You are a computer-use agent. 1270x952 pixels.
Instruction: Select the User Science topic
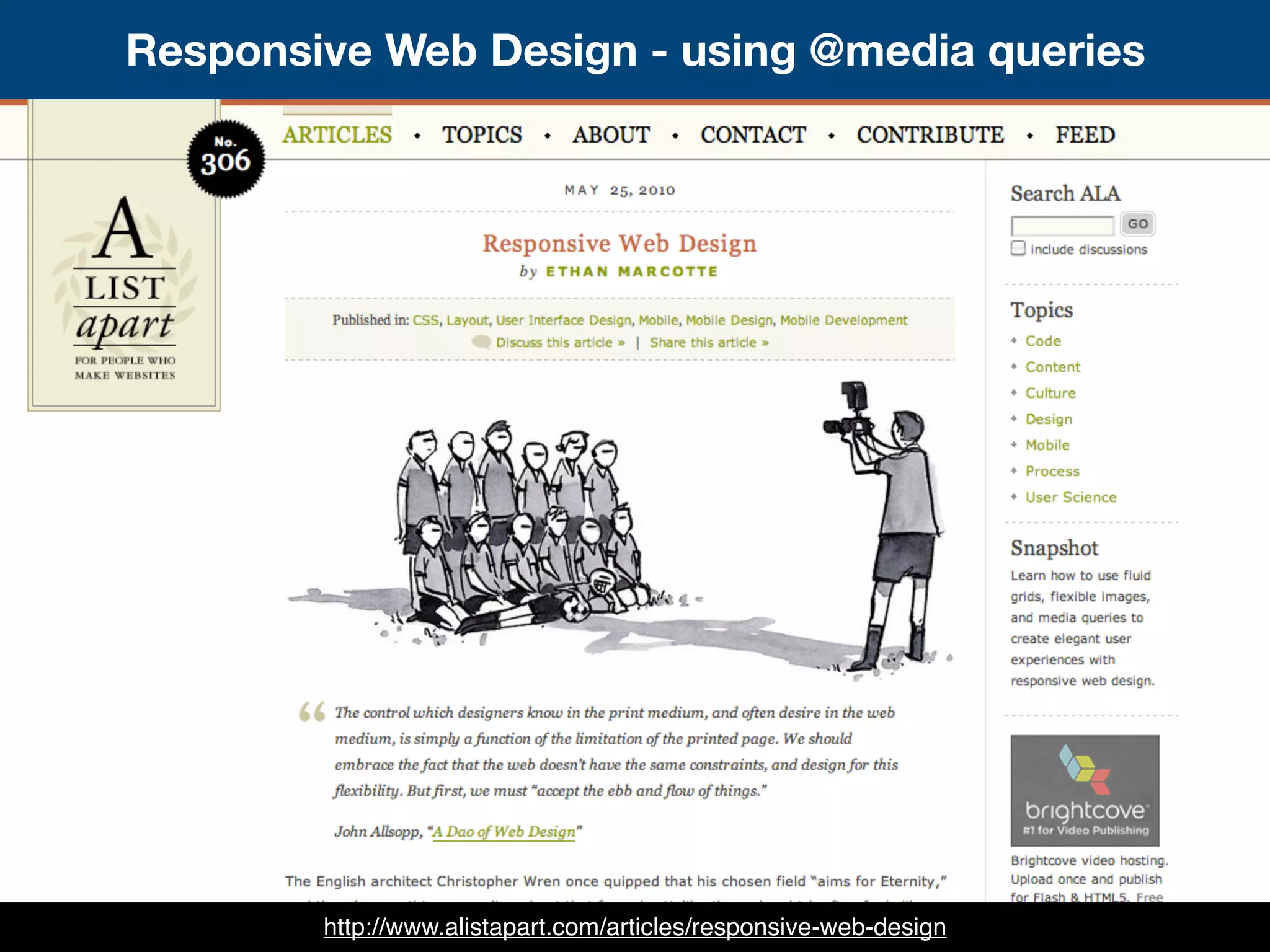pos(1070,497)
